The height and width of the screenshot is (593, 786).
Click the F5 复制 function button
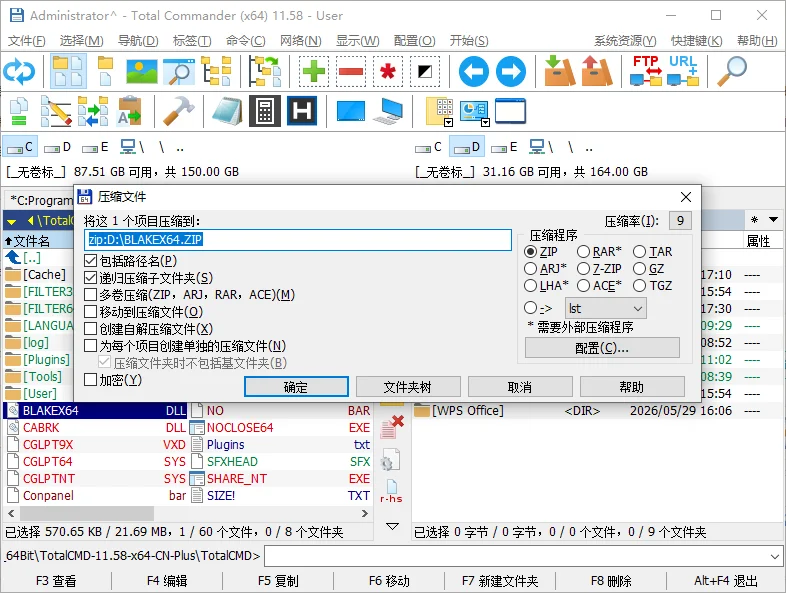pyautogui.click(x=278, y=581)
